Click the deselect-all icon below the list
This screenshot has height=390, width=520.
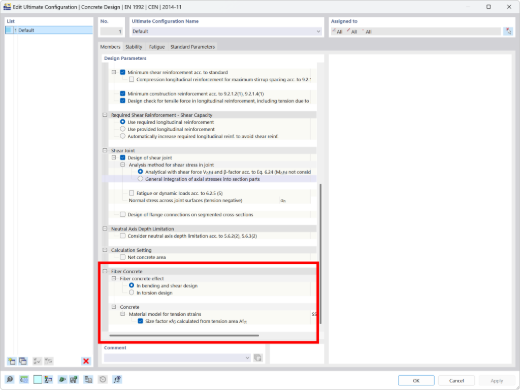[x=49, y=361]
